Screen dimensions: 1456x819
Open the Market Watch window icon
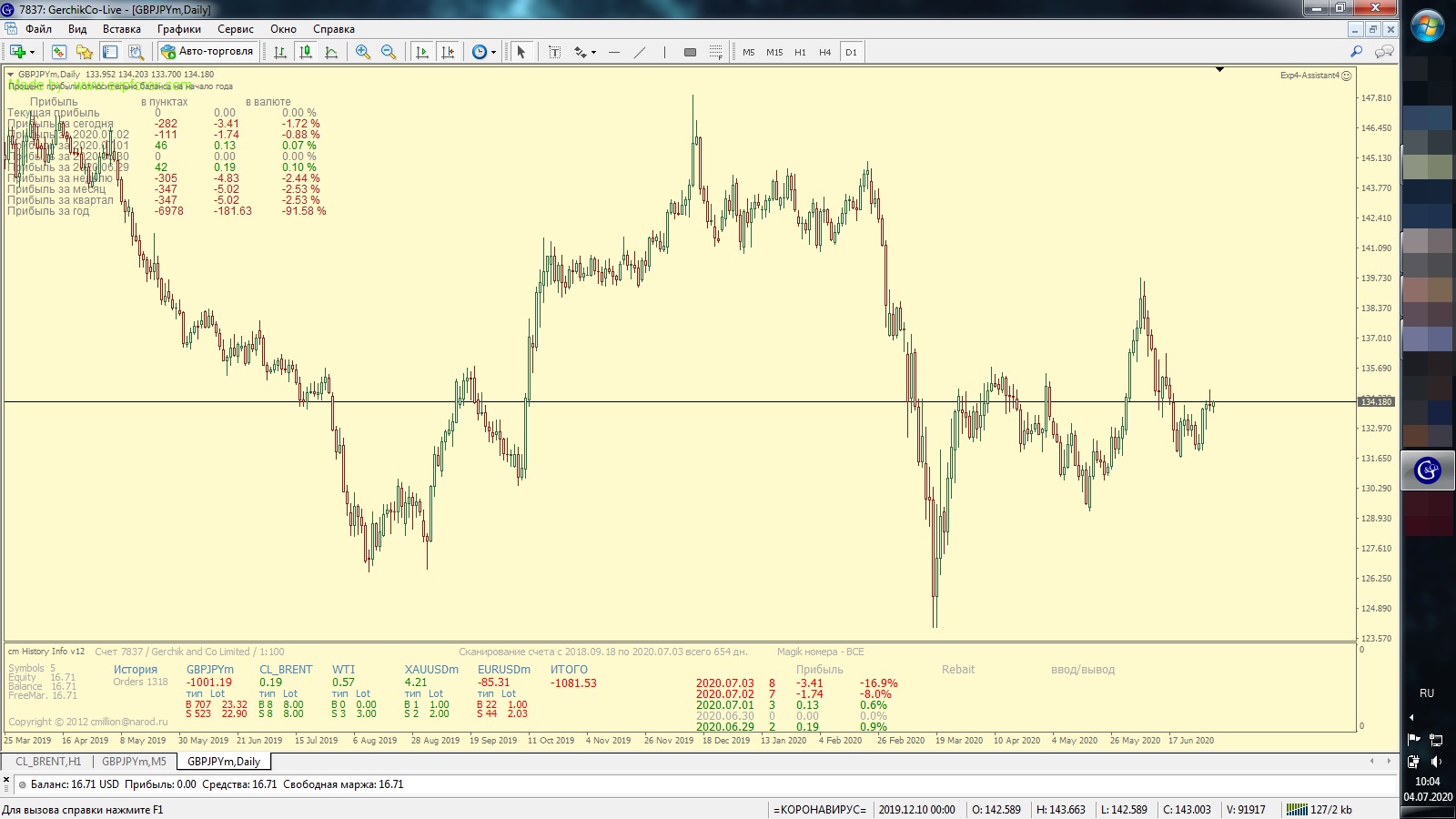(x=59, y=52)
